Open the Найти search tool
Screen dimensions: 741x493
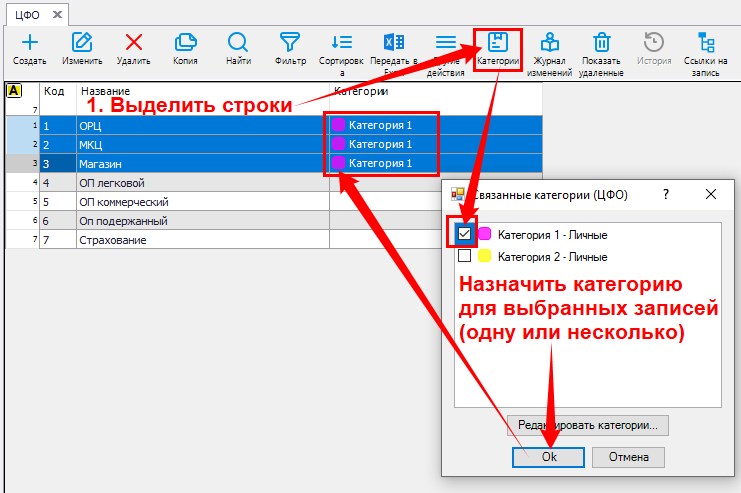pos(238,43)
